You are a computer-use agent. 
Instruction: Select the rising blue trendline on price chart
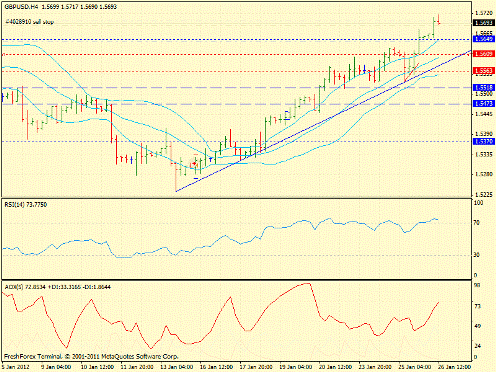[323, 121]
